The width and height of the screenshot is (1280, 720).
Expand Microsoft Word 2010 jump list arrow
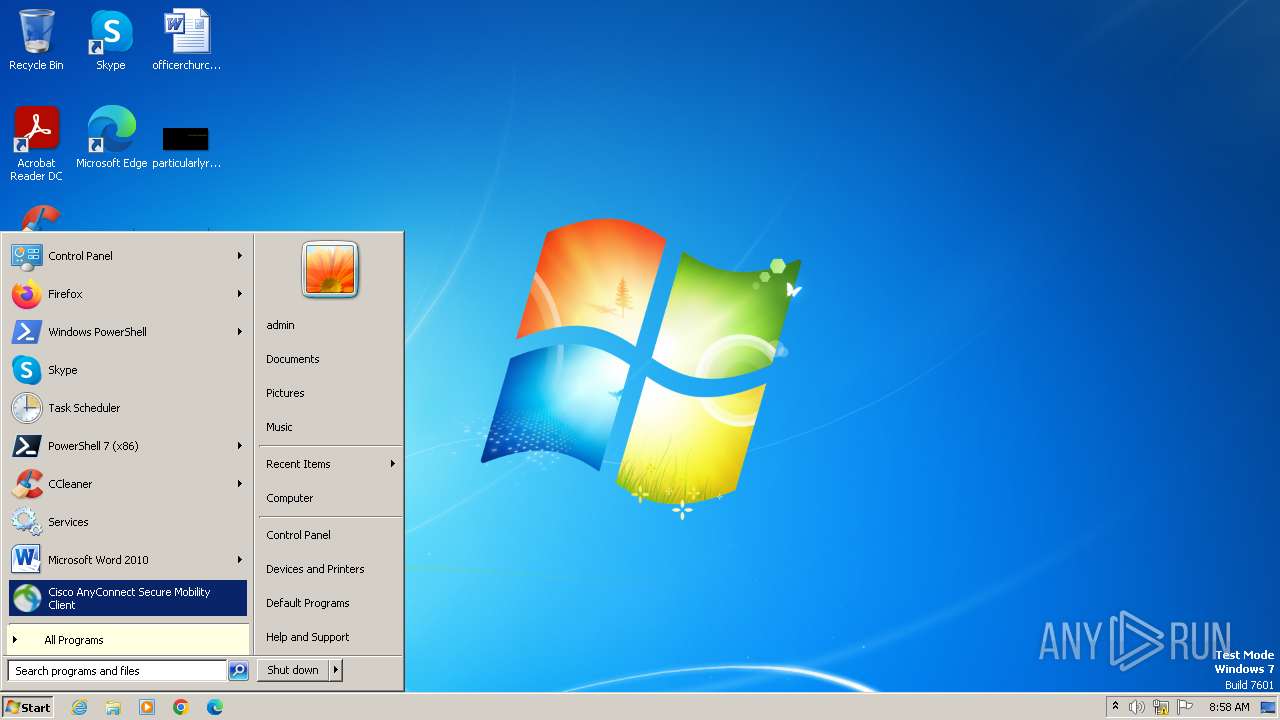pos(239,560)
